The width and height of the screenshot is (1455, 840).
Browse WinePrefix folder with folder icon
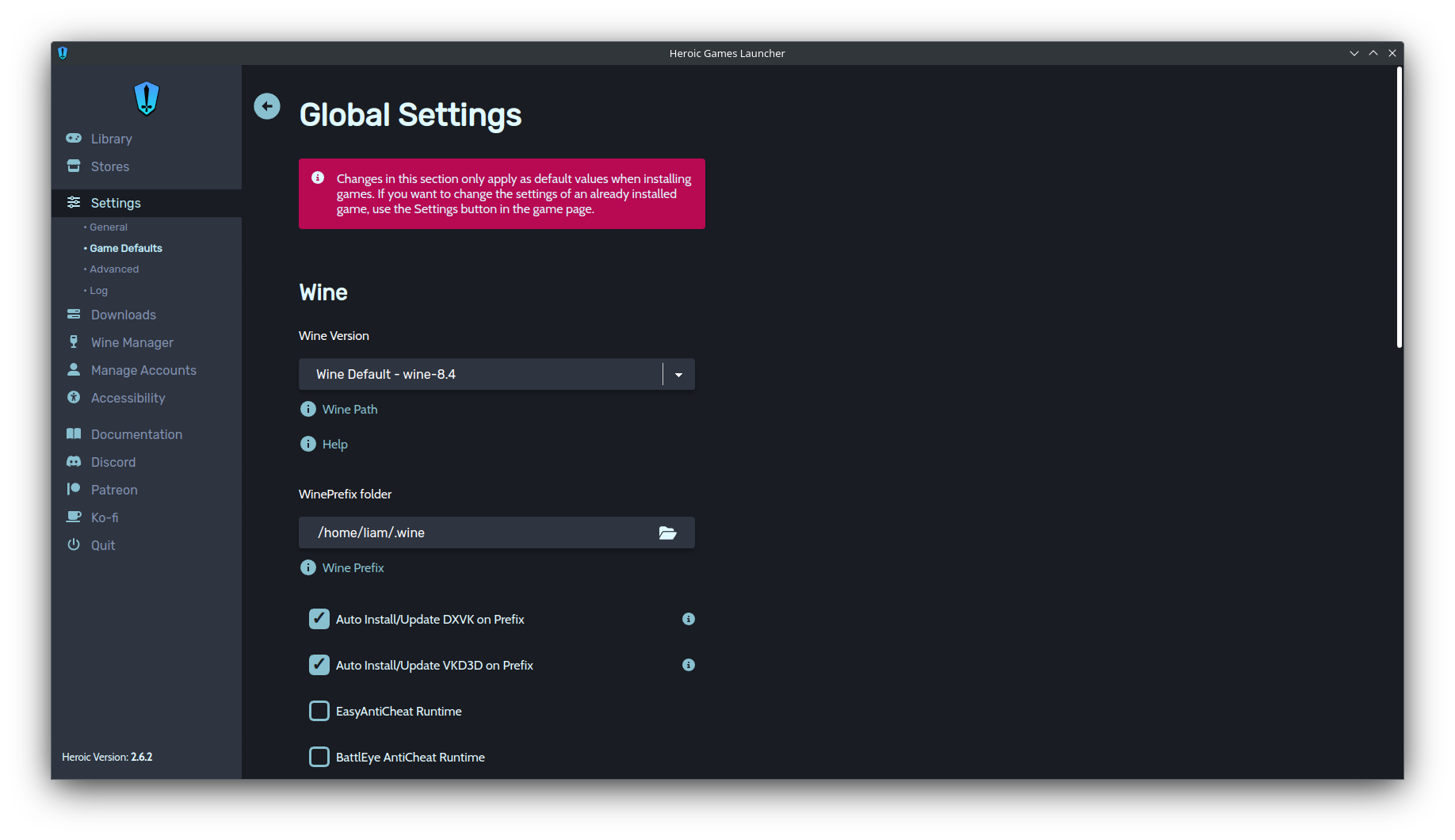[667, 533]
